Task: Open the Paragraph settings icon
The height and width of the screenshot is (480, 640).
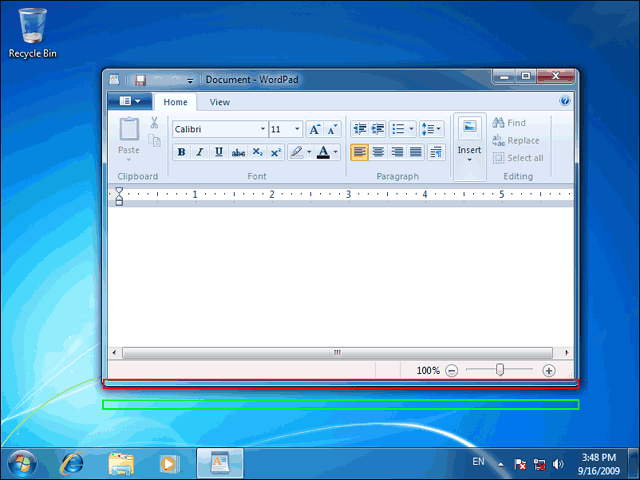Action: [x=436, y=152]
